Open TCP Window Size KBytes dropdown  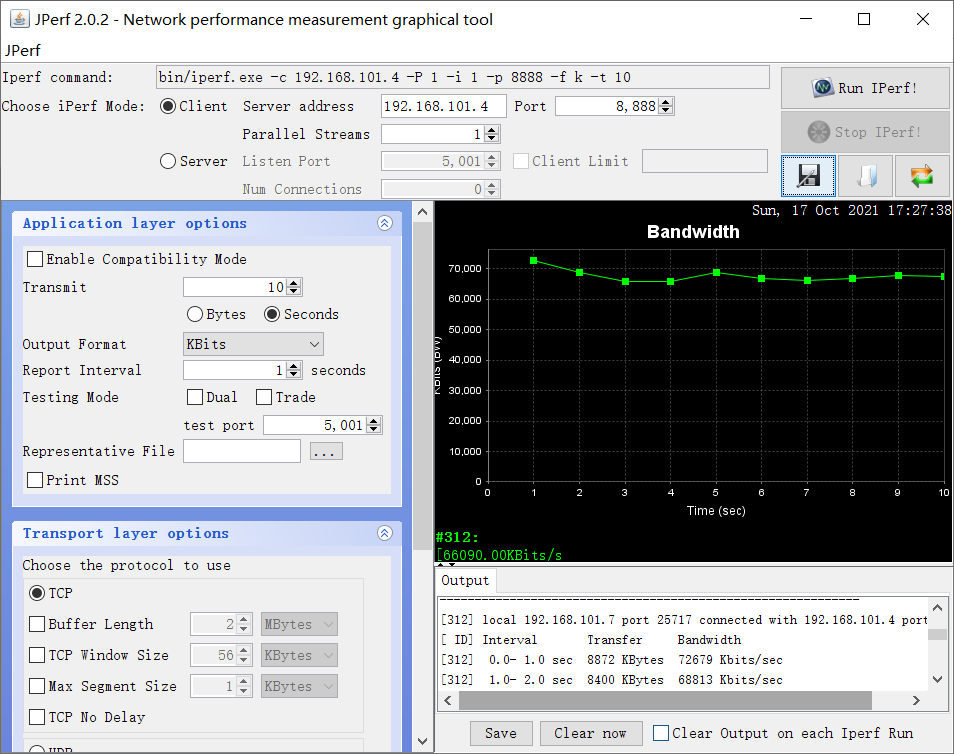point(299,655)
